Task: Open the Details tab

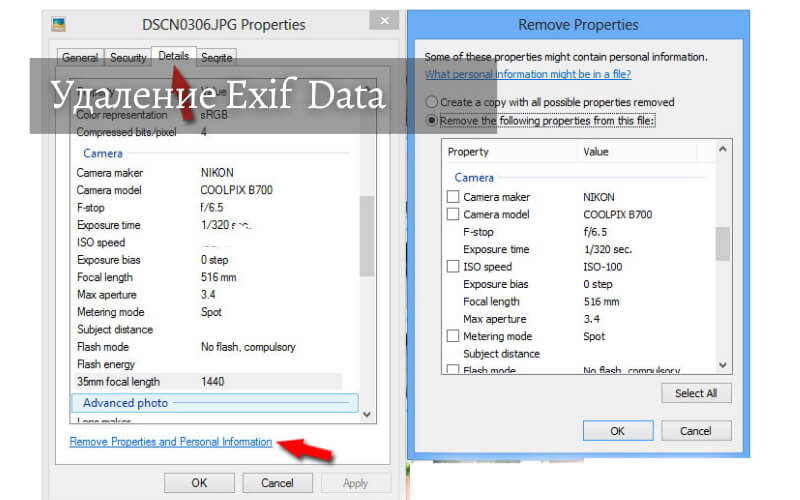Action: (173, 56)
